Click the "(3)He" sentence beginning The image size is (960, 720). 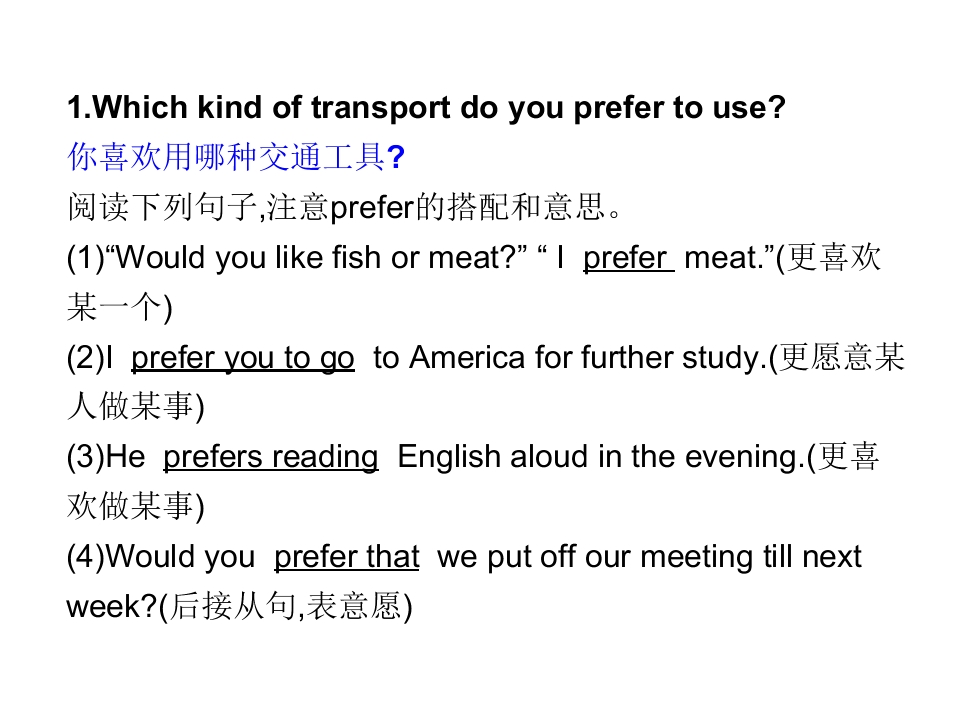coord(106,457)
